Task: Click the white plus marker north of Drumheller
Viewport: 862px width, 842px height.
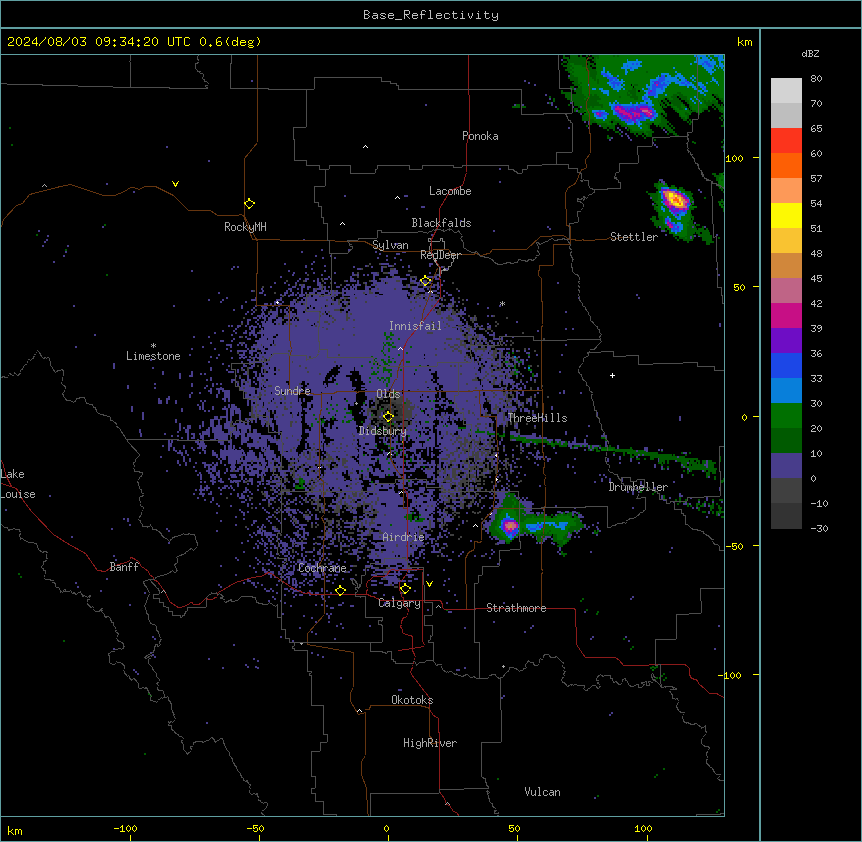Action: (x=612, y=375)
